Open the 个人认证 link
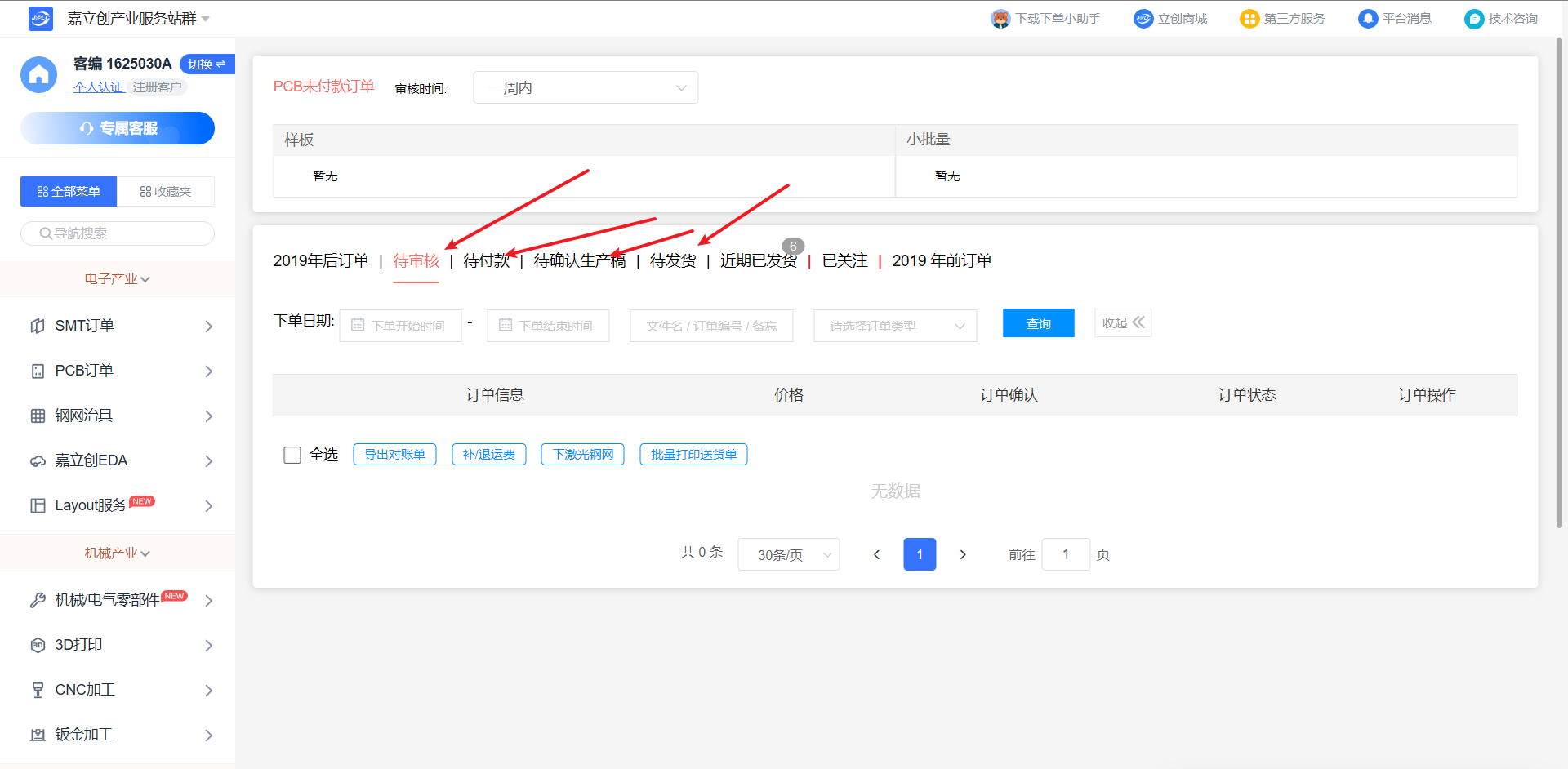 tap(98, 87)
